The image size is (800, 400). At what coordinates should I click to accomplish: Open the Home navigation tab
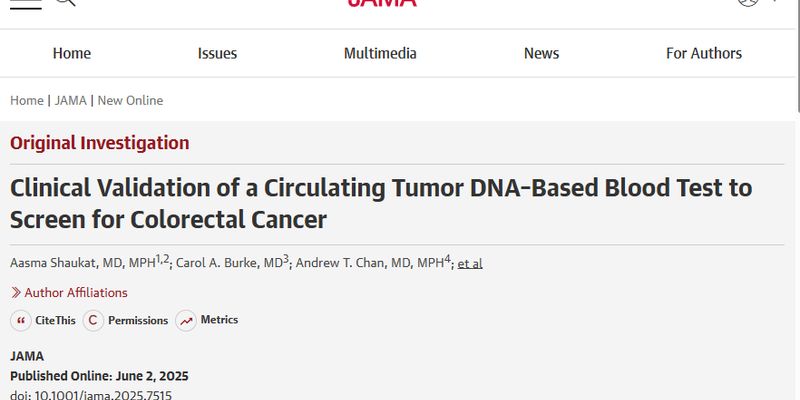pos(72,53)
